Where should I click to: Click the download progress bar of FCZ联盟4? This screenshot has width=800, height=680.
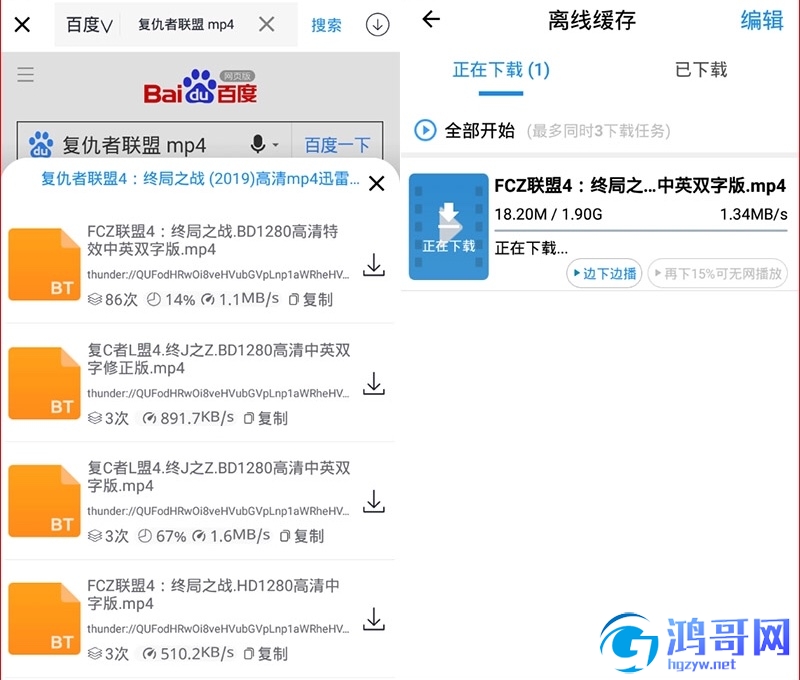click(641, 231)
